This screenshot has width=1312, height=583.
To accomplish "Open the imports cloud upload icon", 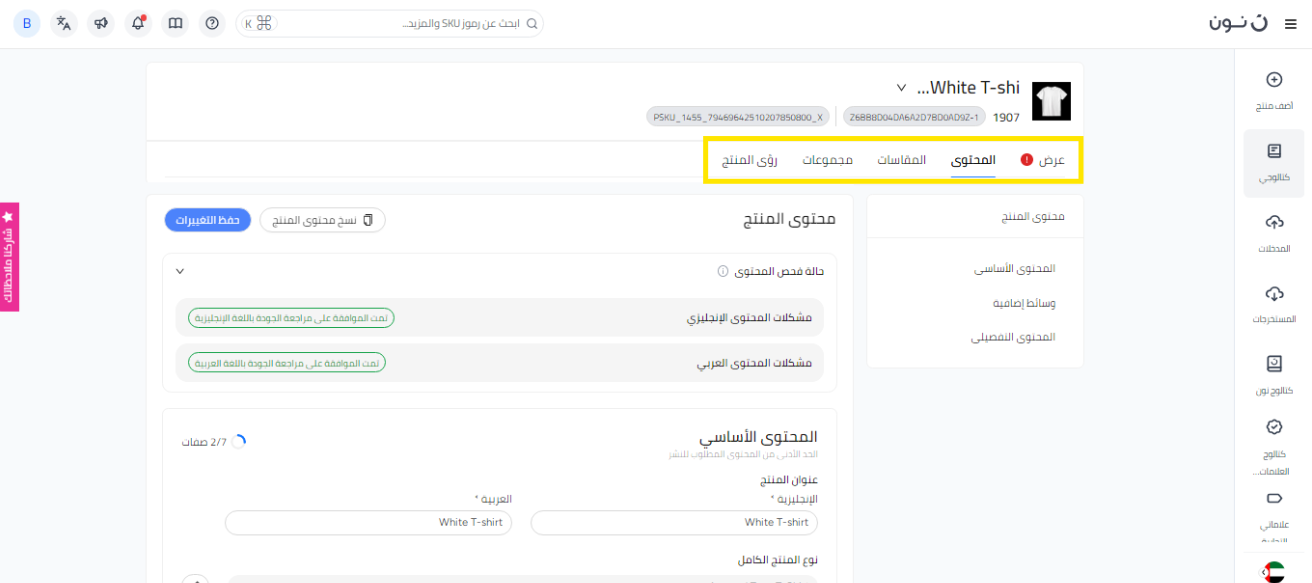I will pos(1274,222).
